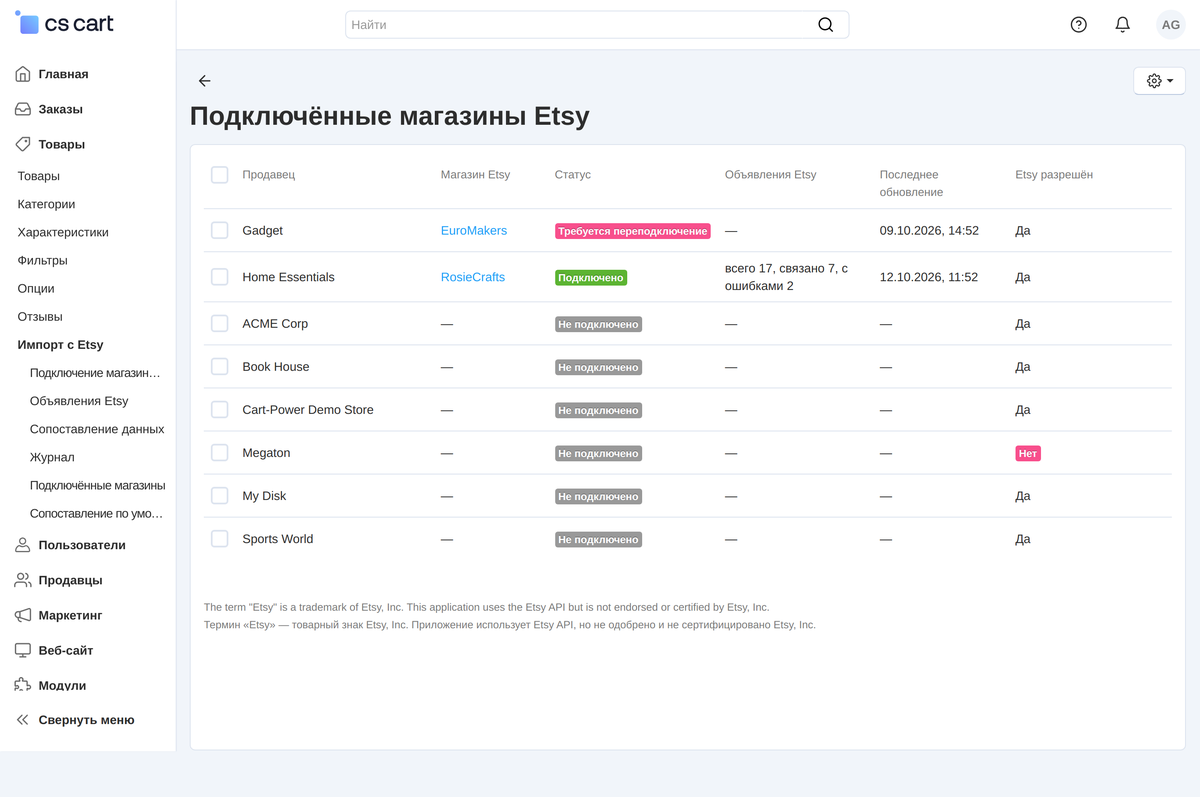This screenshot has width=1200, height=797.
Task: Check the ACME Corp row checkbox
Action: tap(220, 324)
